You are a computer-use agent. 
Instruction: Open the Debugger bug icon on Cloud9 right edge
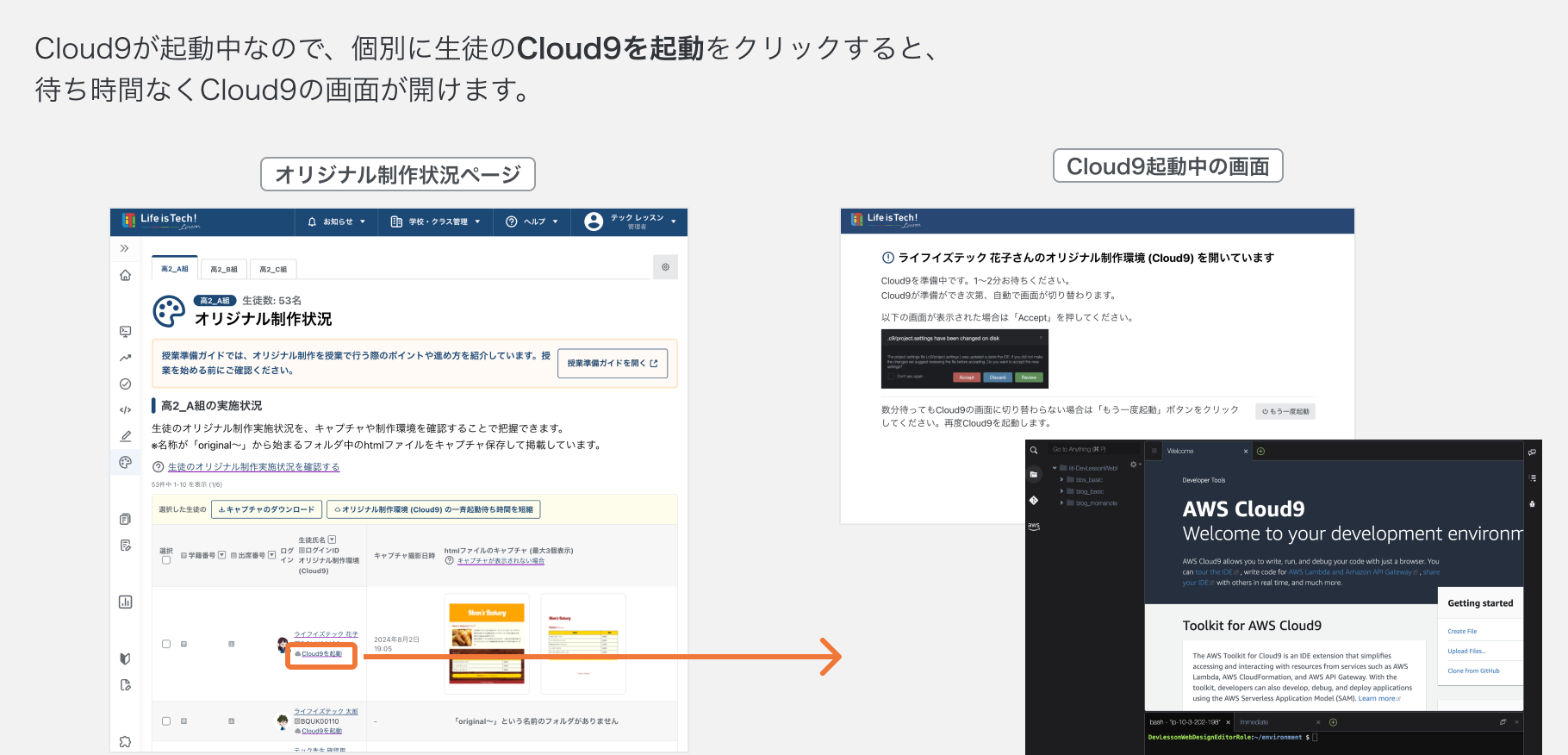tap(1532, 503)
